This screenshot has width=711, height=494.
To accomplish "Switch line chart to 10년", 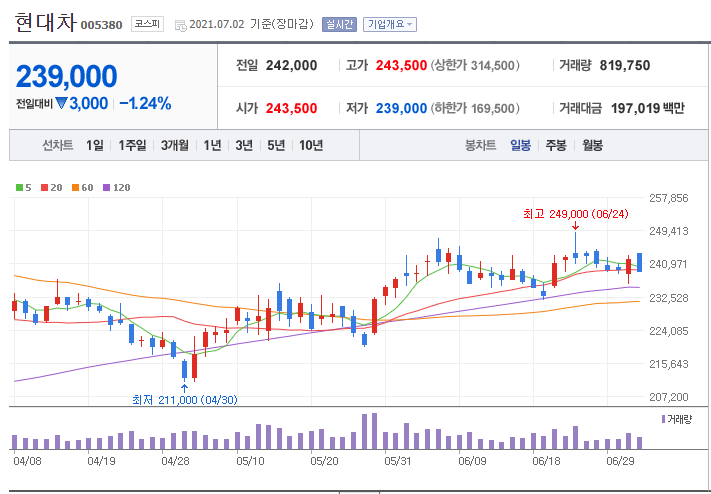I will point(311,146).
